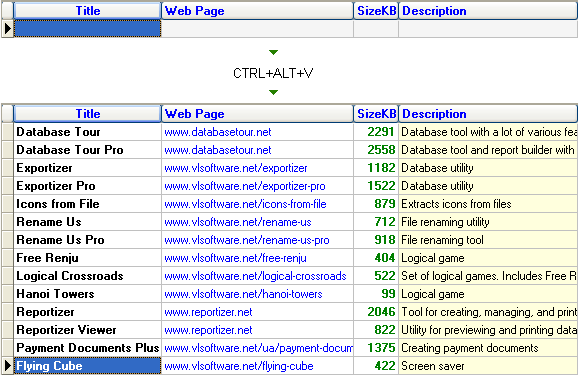Open the www.vlsoftware.net/exportizer link

[x=236, y=168]
